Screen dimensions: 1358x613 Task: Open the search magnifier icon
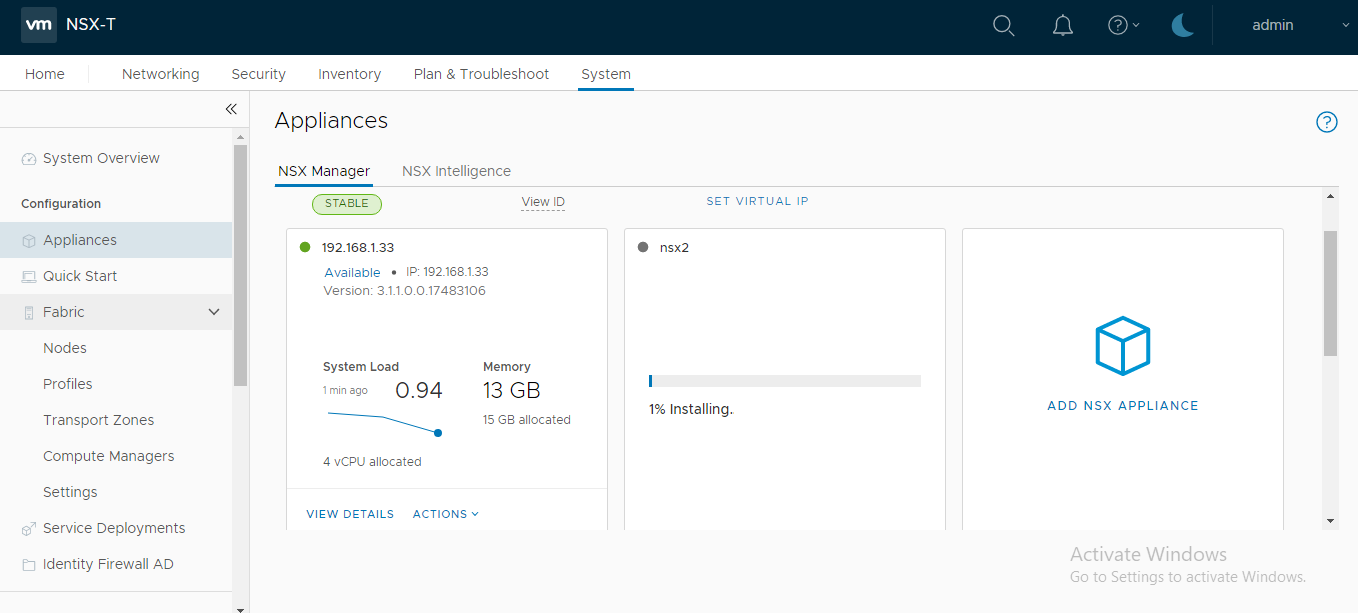1004,26
